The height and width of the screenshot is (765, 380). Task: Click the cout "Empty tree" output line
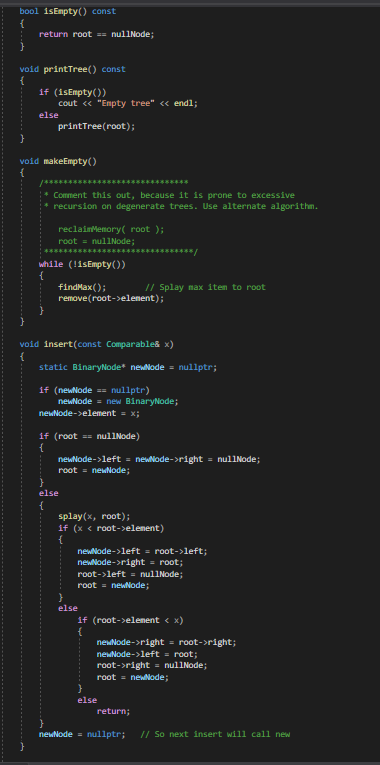pos(128,103)
